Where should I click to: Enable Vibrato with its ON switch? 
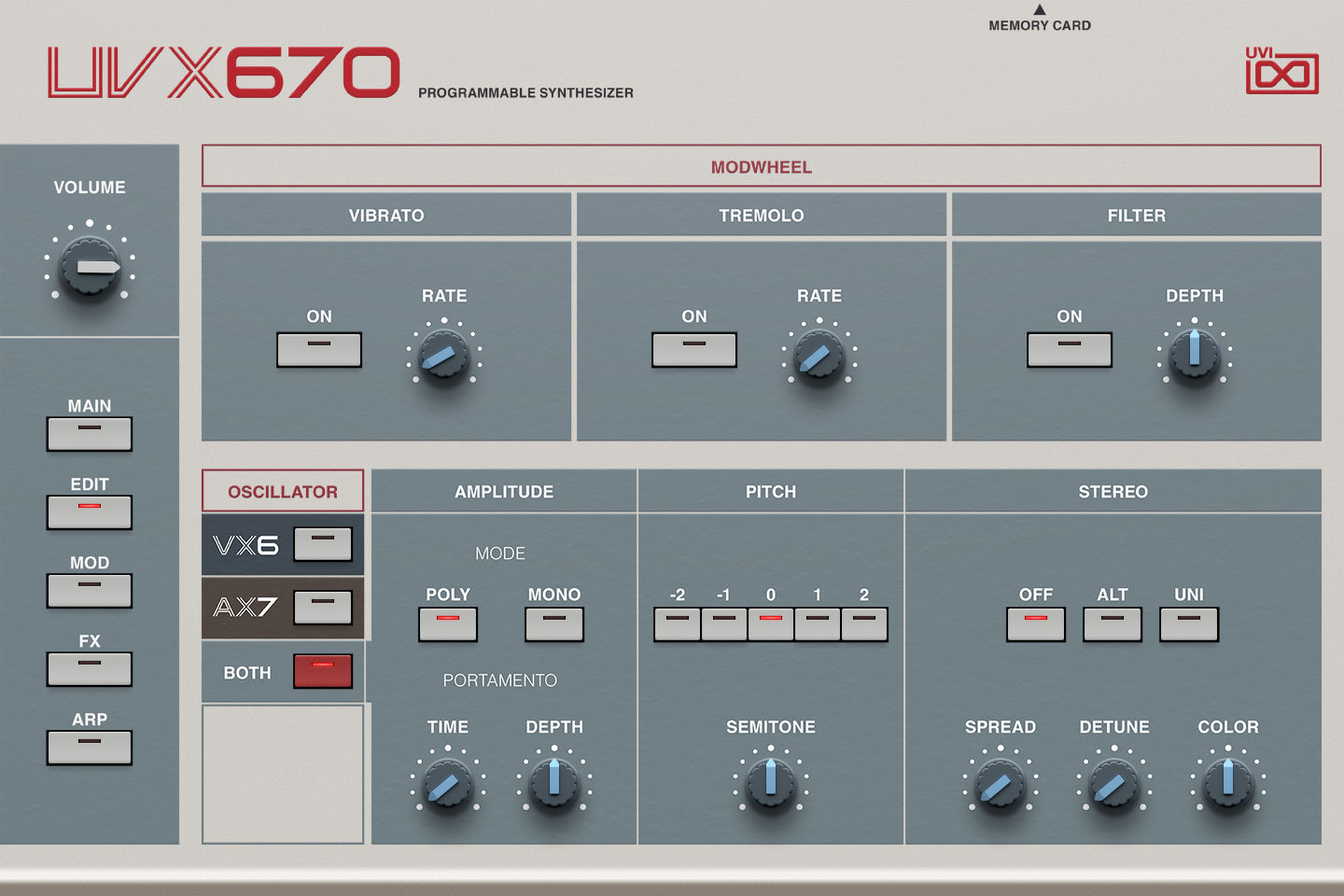(x=319, y=350)
